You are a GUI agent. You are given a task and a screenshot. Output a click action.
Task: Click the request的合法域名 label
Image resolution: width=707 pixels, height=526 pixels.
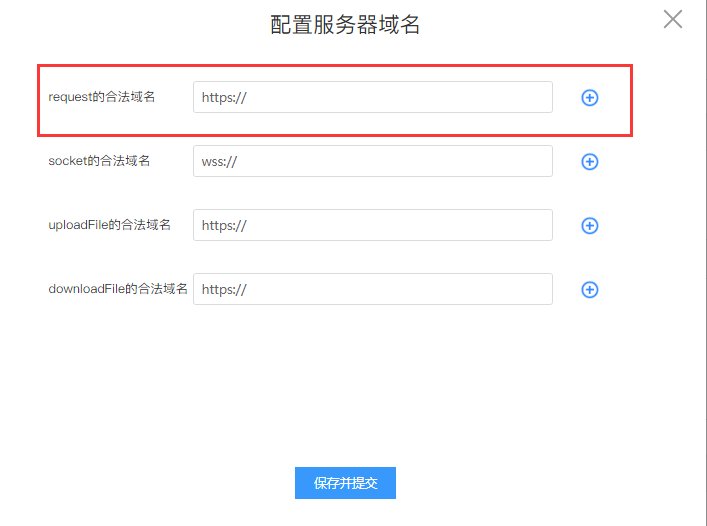pyautogui.click(x=102, y=97)
